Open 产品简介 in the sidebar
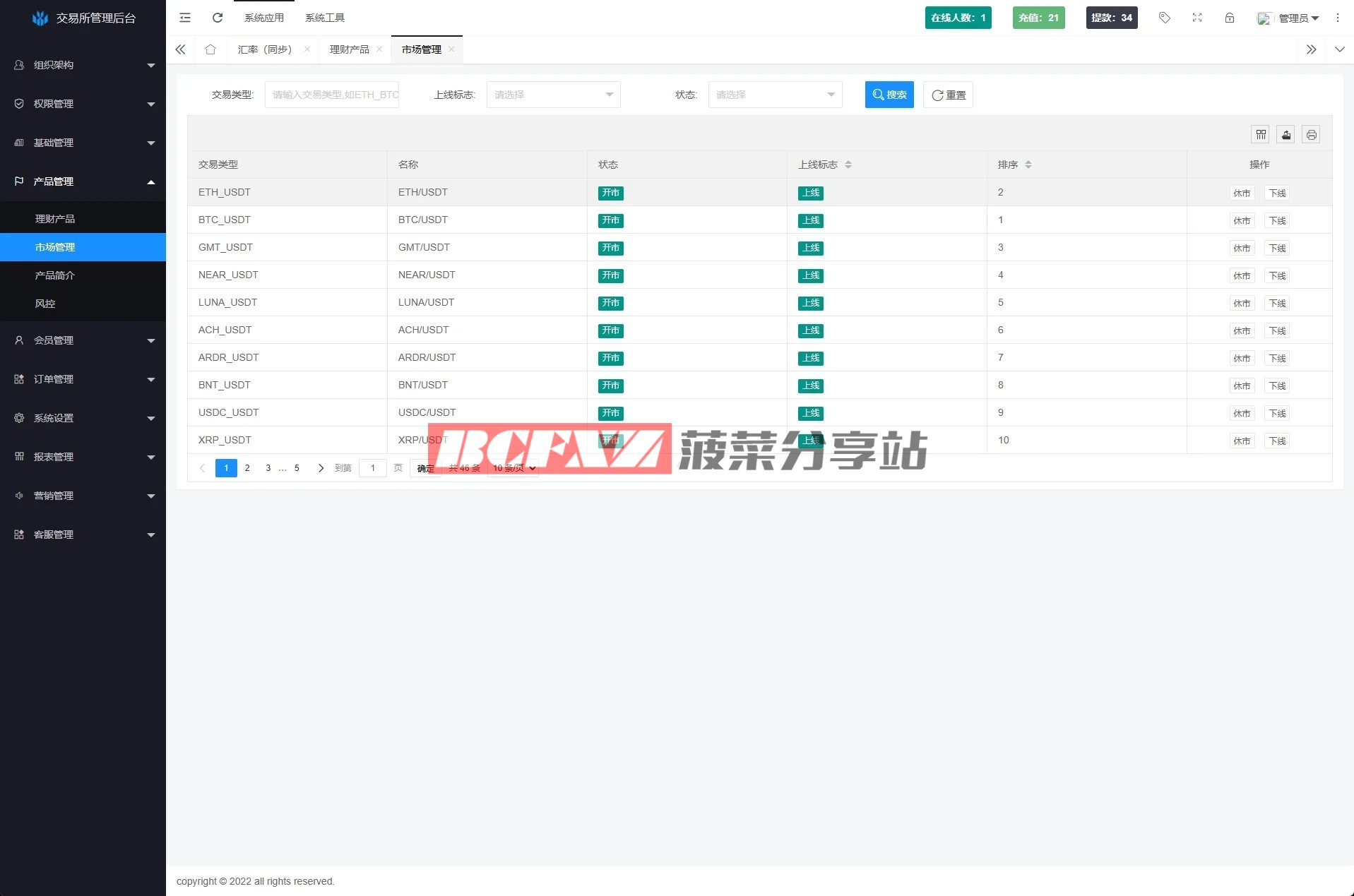The height and width of the screenshot is (896, 1354). coord(55,275)
